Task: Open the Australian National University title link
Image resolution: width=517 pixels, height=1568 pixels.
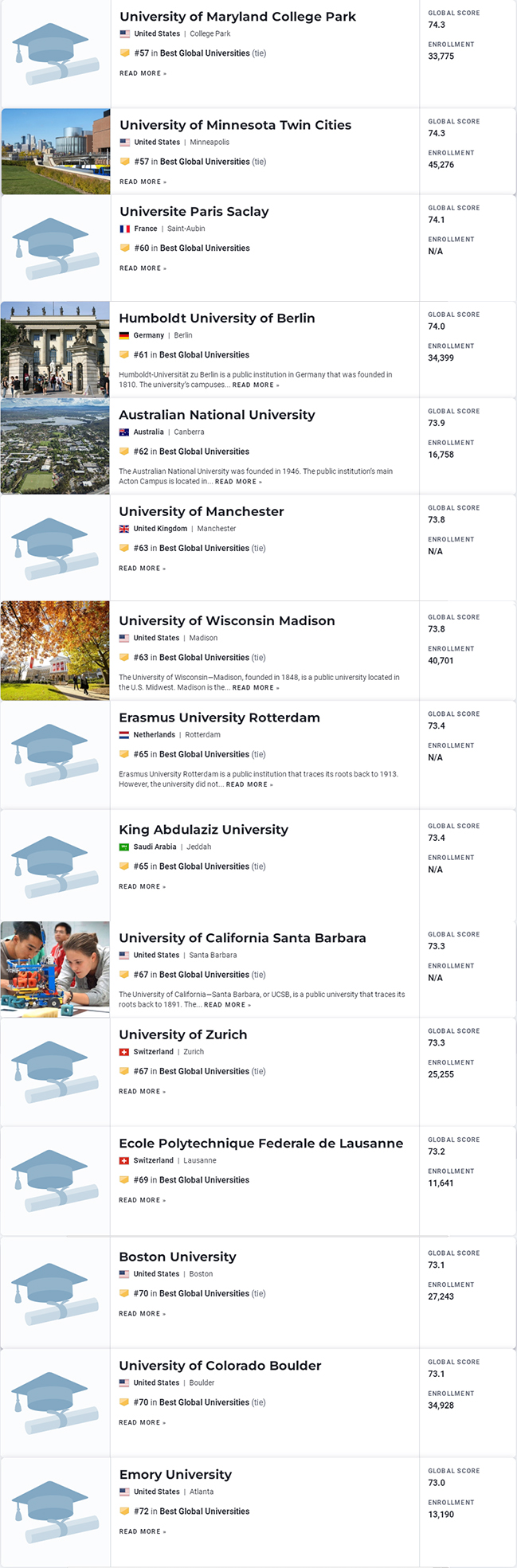Action: point(217,415)
